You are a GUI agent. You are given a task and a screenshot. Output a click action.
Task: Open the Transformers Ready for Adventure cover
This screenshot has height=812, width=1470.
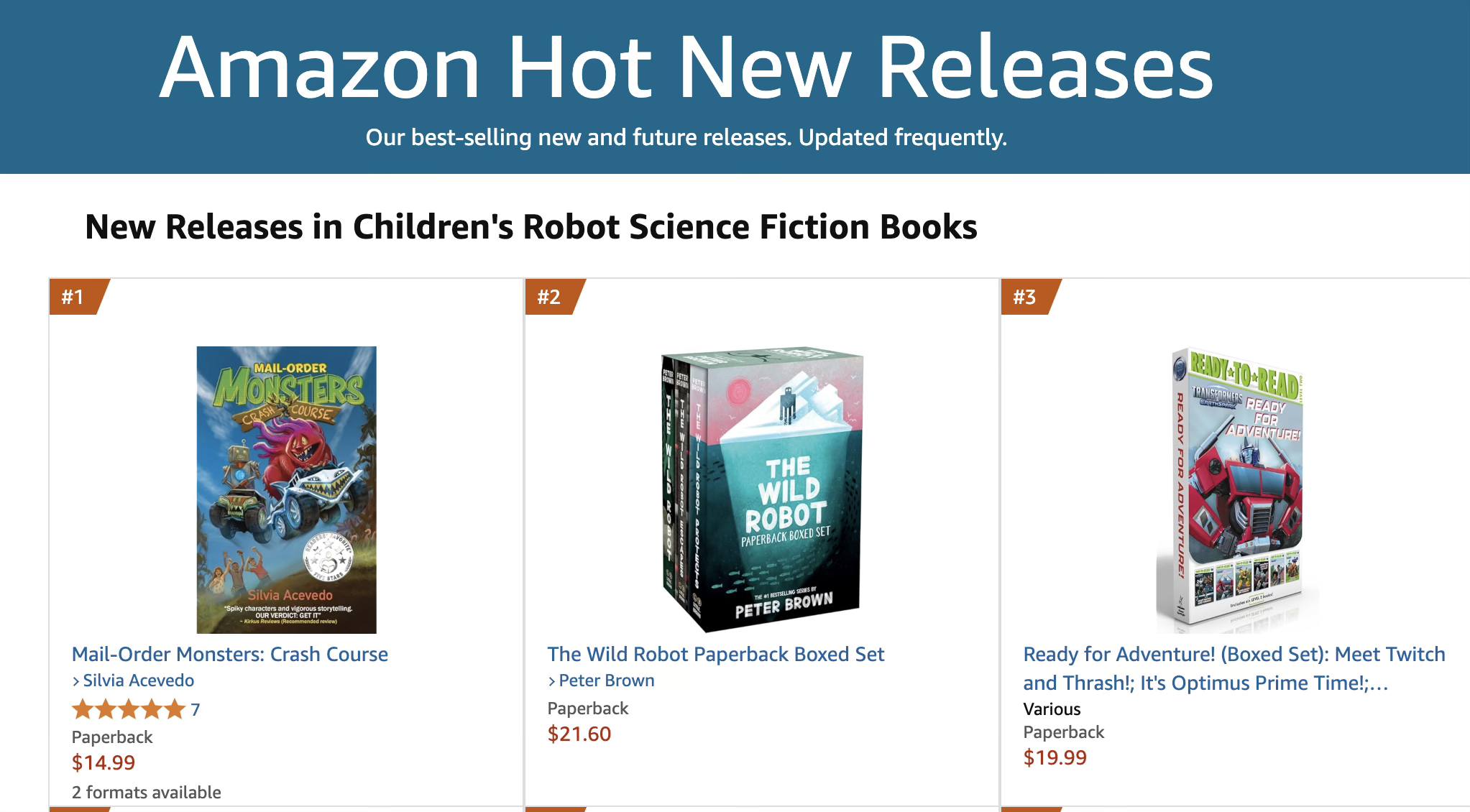[x=1238, y=489]
